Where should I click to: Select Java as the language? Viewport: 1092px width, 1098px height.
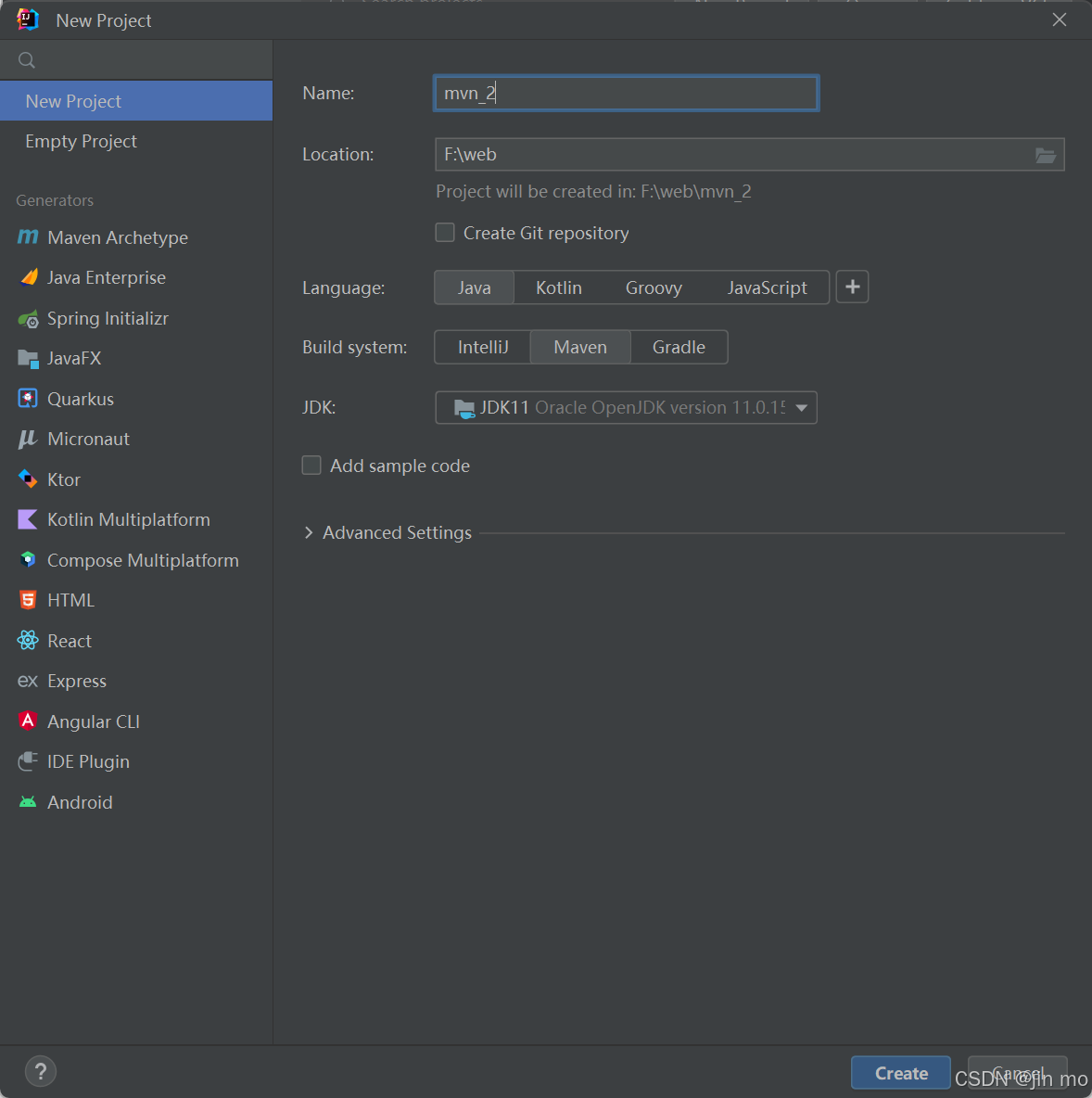click(474, 287)
